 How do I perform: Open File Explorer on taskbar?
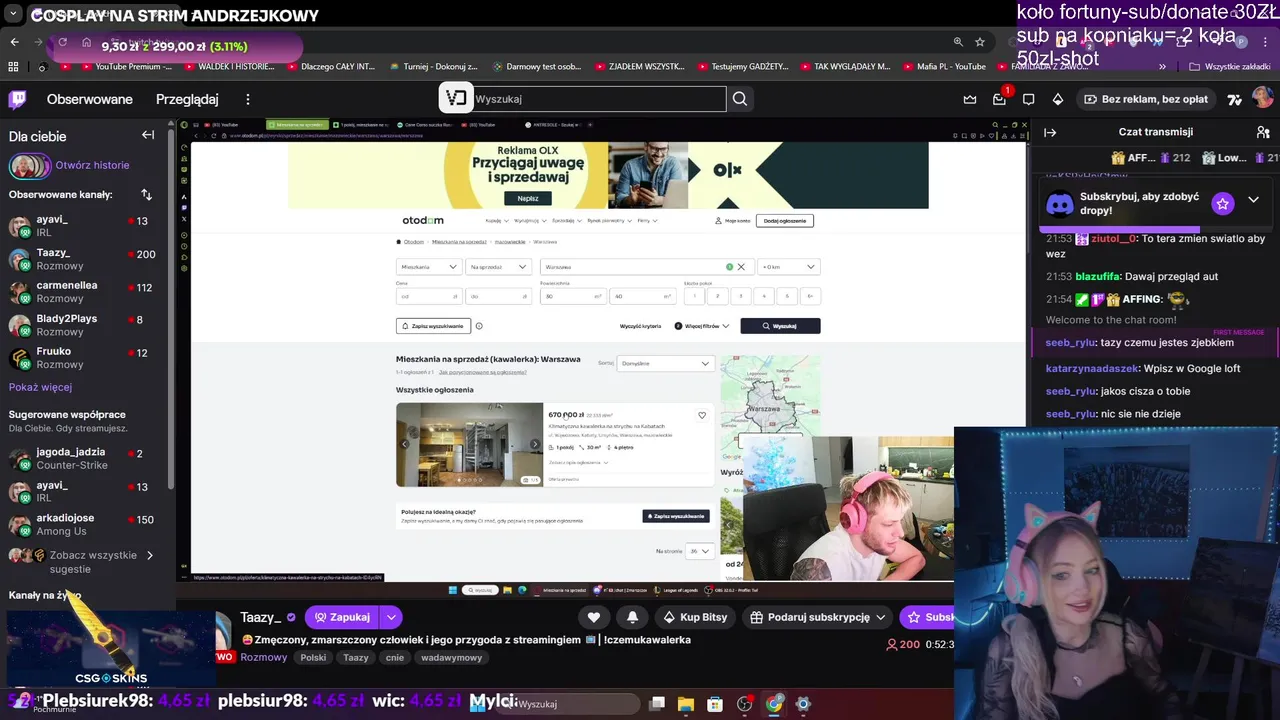tap(685, 704)
